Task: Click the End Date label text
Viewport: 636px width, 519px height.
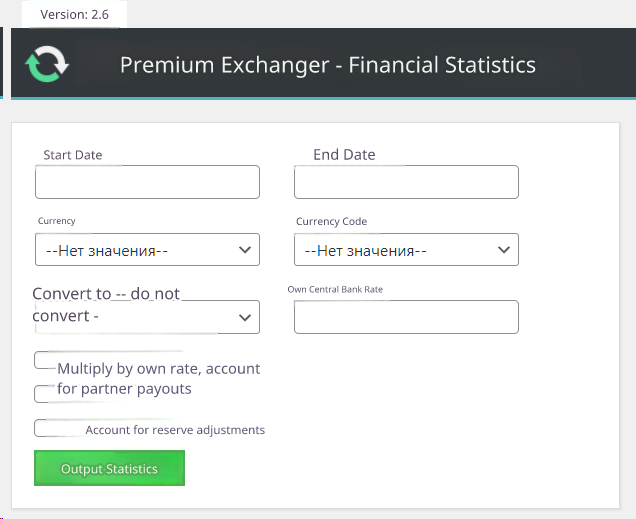Action: click(344, 154)
